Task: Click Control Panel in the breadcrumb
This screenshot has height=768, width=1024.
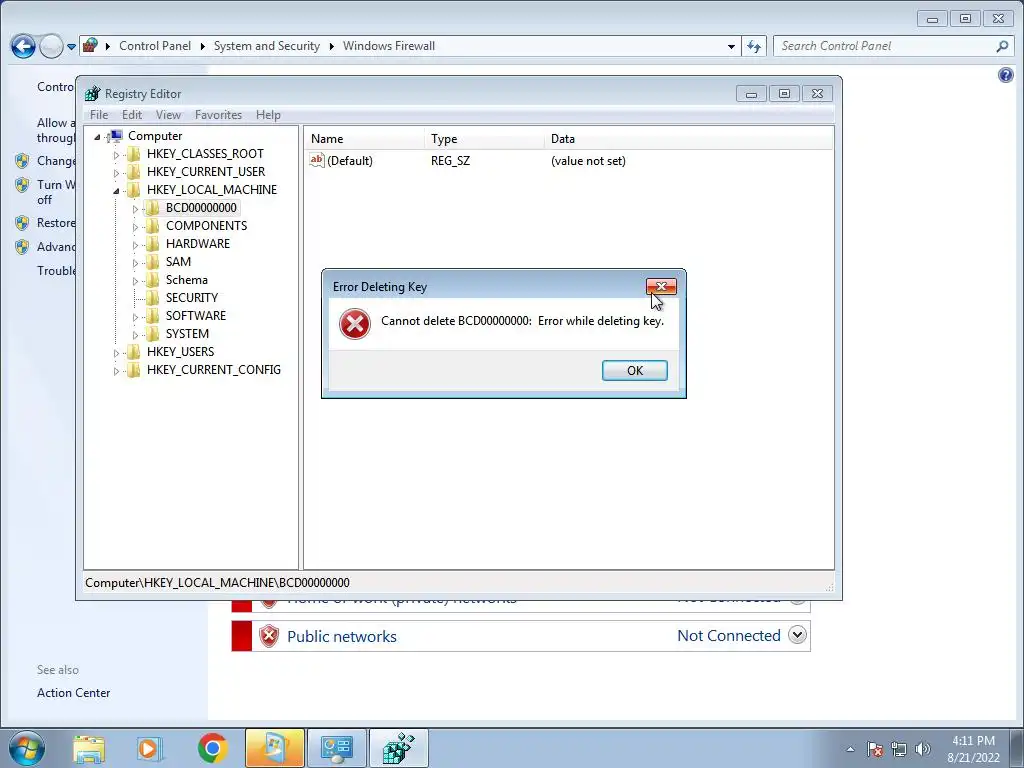Action: 155,46
